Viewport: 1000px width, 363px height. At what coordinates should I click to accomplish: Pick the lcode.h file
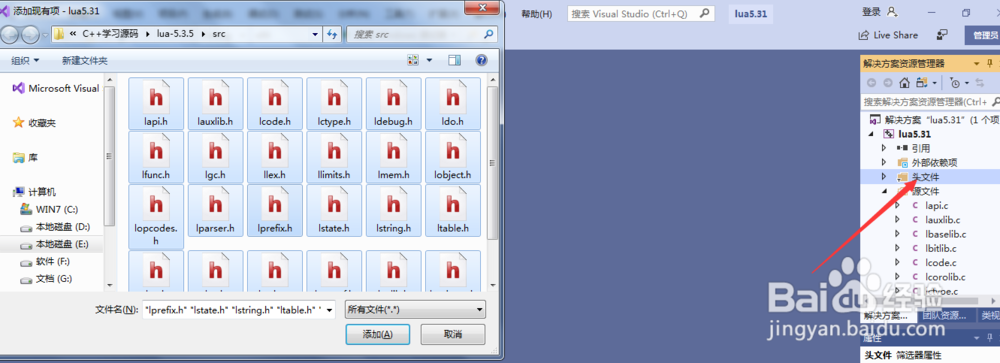(275, 103)
